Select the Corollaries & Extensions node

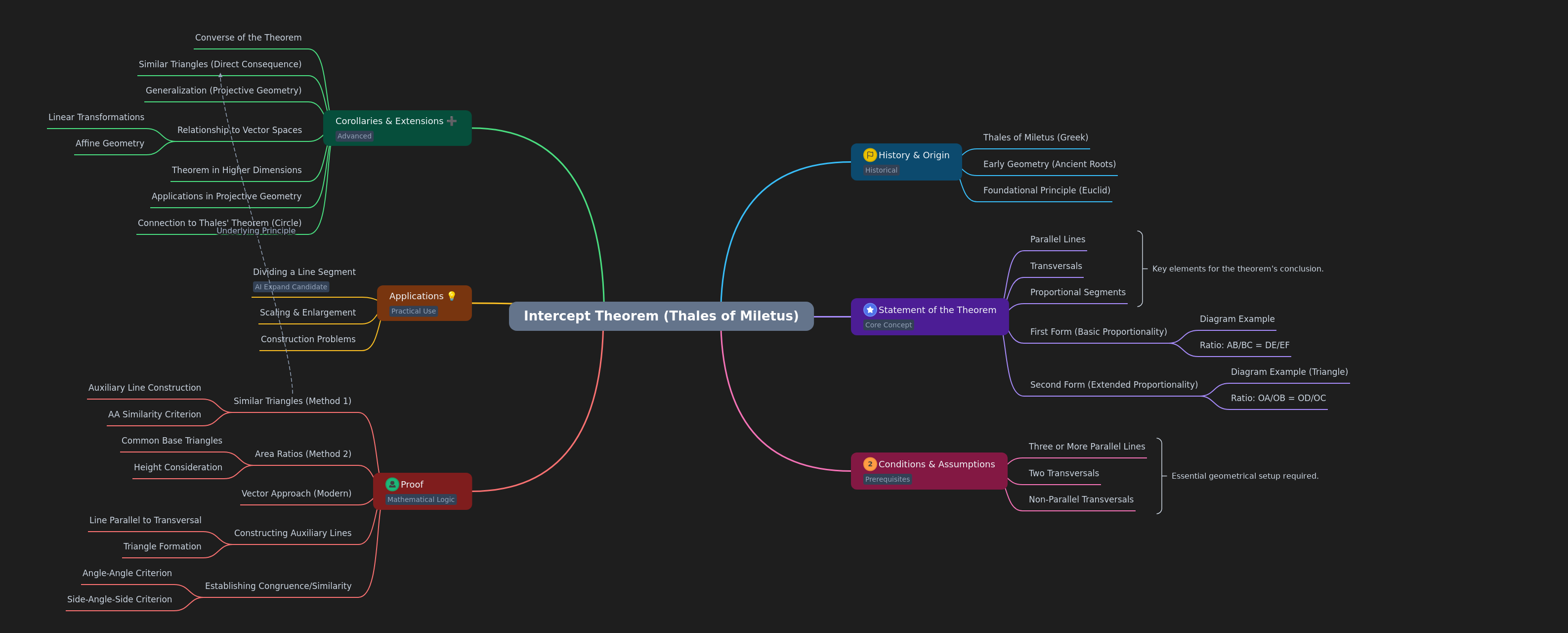pyautogui.click(x=397, y=128)
